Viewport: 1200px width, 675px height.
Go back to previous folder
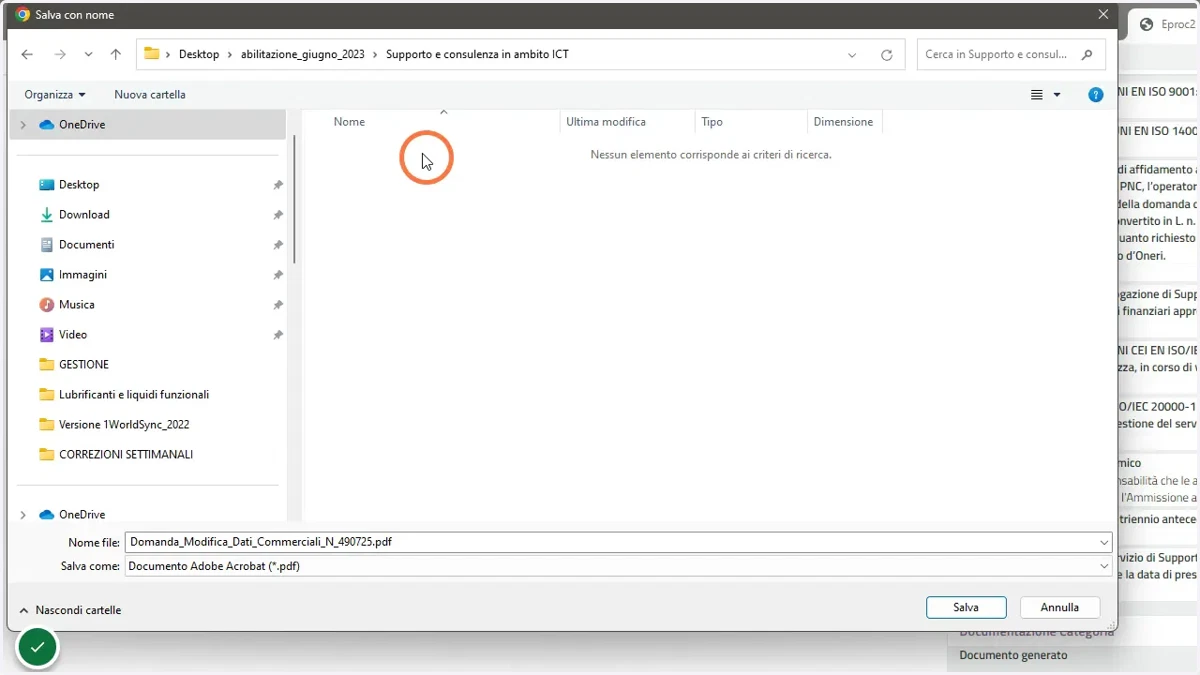27,55
